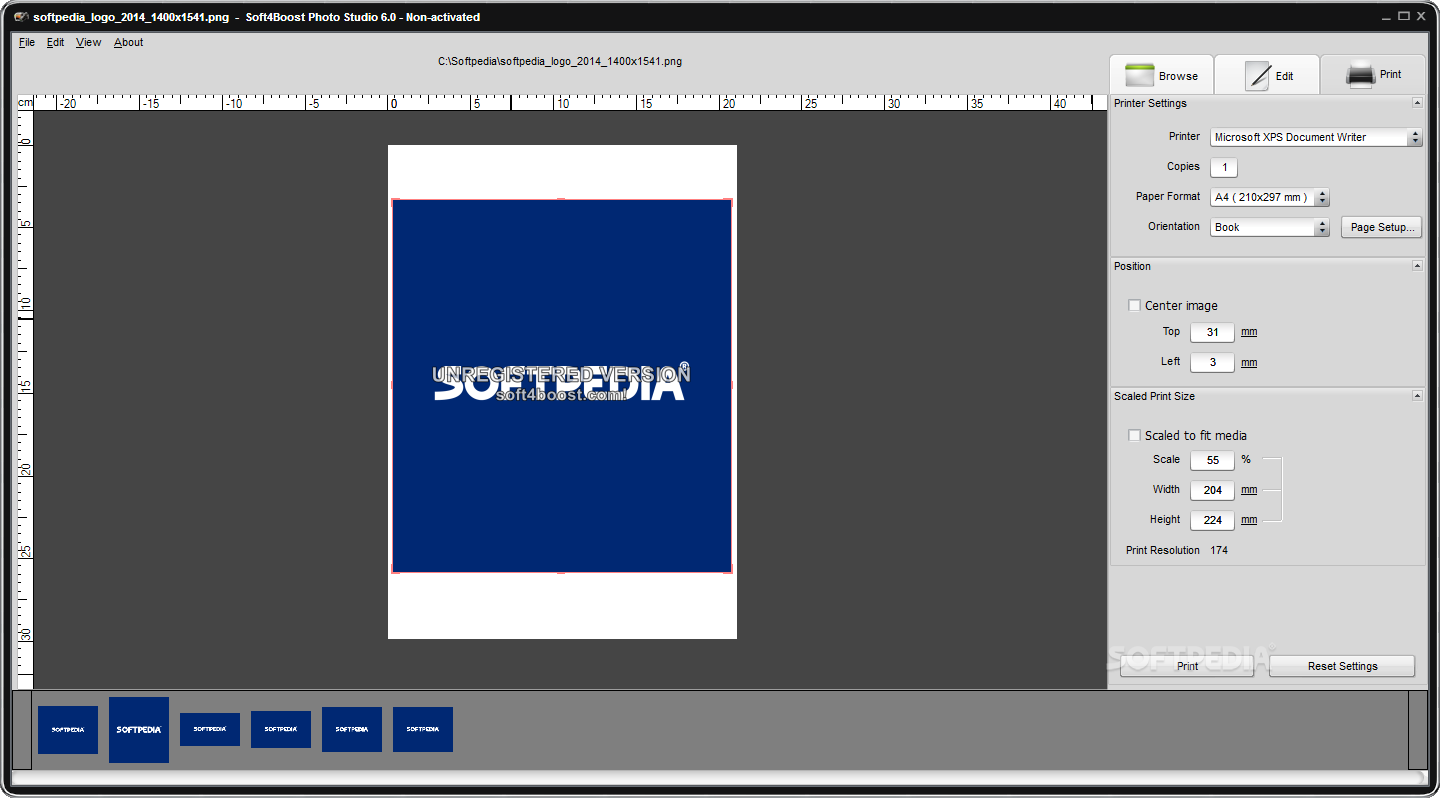The image size is (1440, 798).
Task: Click the Page Setup... button
Action: 1382,227
